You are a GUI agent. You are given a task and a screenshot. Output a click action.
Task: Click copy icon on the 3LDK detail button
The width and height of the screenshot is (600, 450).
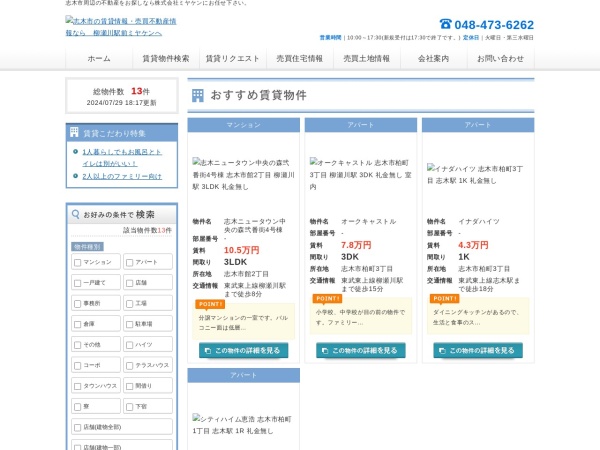pos(208,351)
